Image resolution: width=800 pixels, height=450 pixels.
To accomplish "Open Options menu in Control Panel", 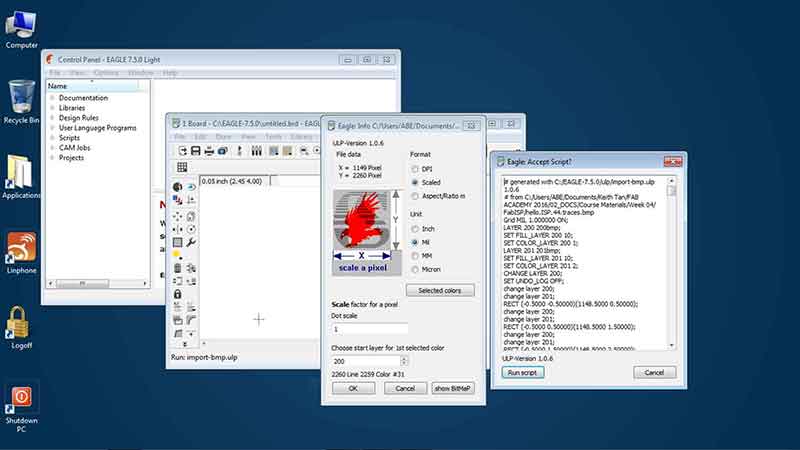I will [x=106, y=73].
